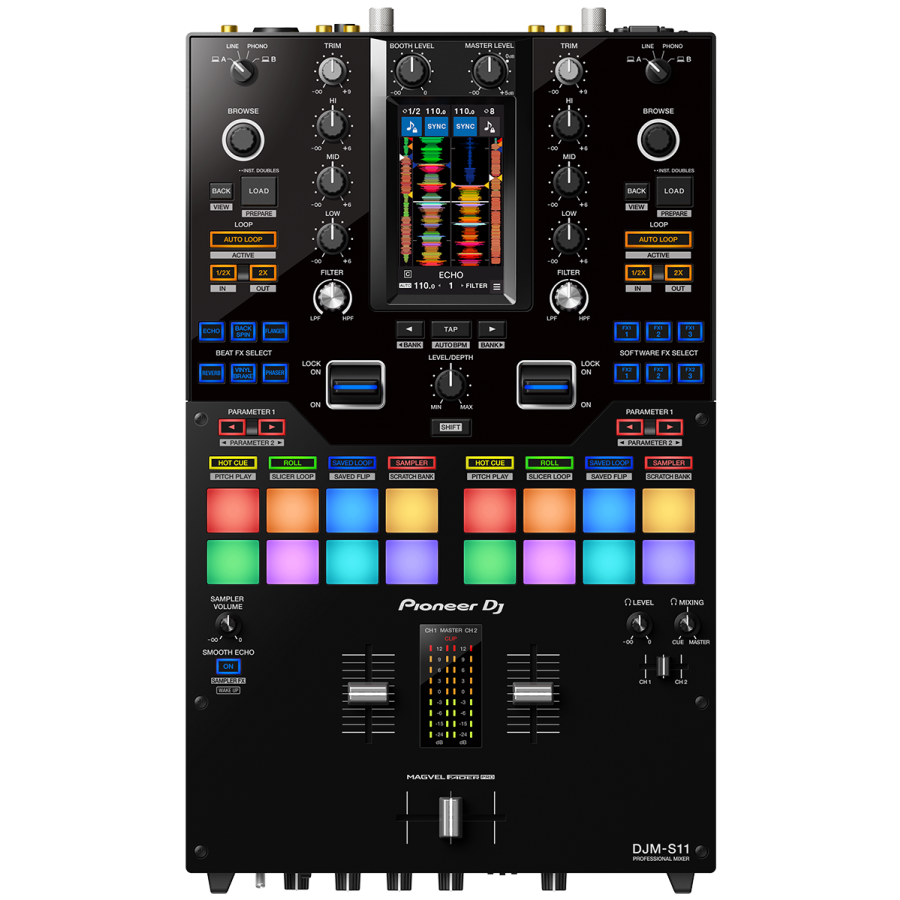This screenshot has width=900, height=900.
Task: Select the Vinyl Brake beat FX icon
Action: (243, 372)
